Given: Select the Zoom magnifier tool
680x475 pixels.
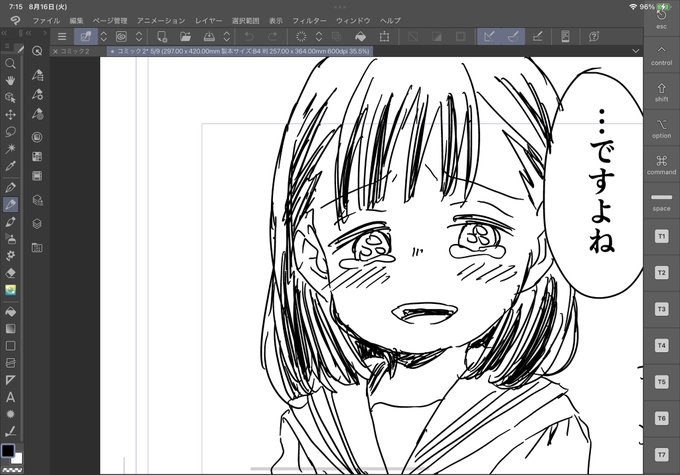Looking at the screenshot, I should point(10,64).
